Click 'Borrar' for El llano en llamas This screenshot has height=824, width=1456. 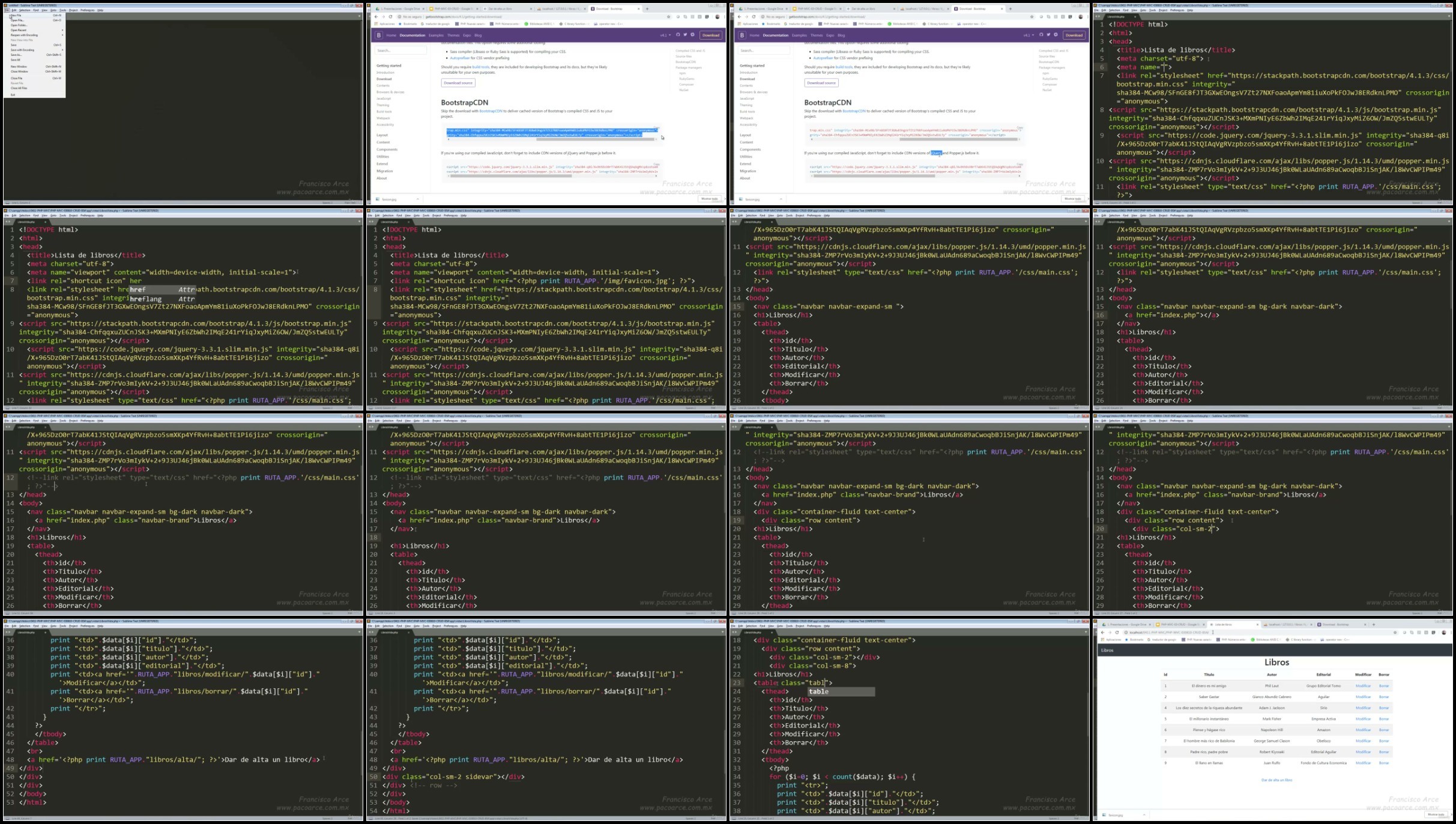1384,763
